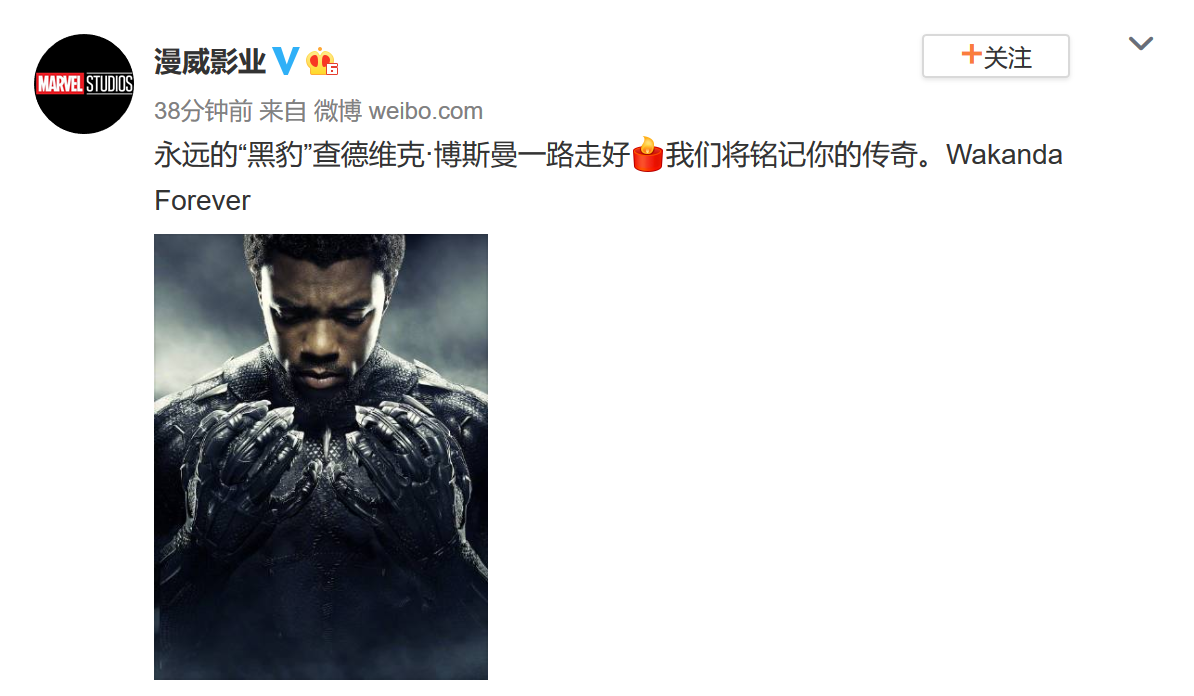The image size is (1194, 696).
Task: Expand the post options chevron menu
Action: point(1141,43)
